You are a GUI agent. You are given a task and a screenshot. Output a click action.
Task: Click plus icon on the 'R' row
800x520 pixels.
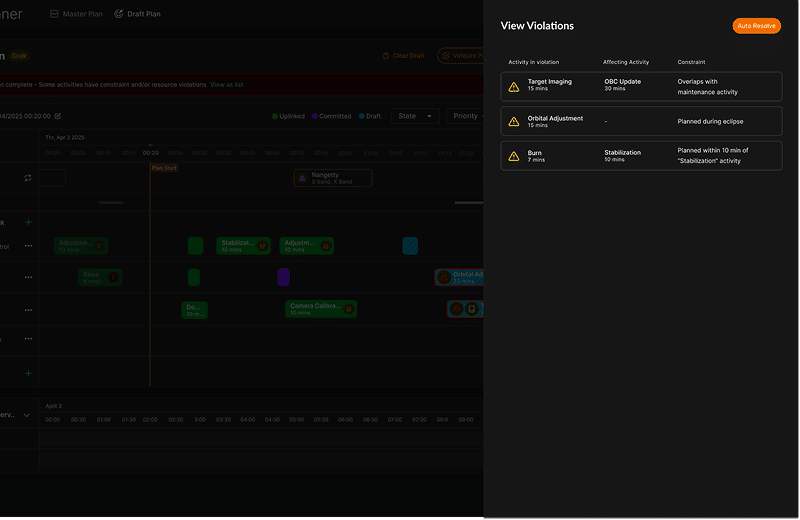(x=29, y=222)
